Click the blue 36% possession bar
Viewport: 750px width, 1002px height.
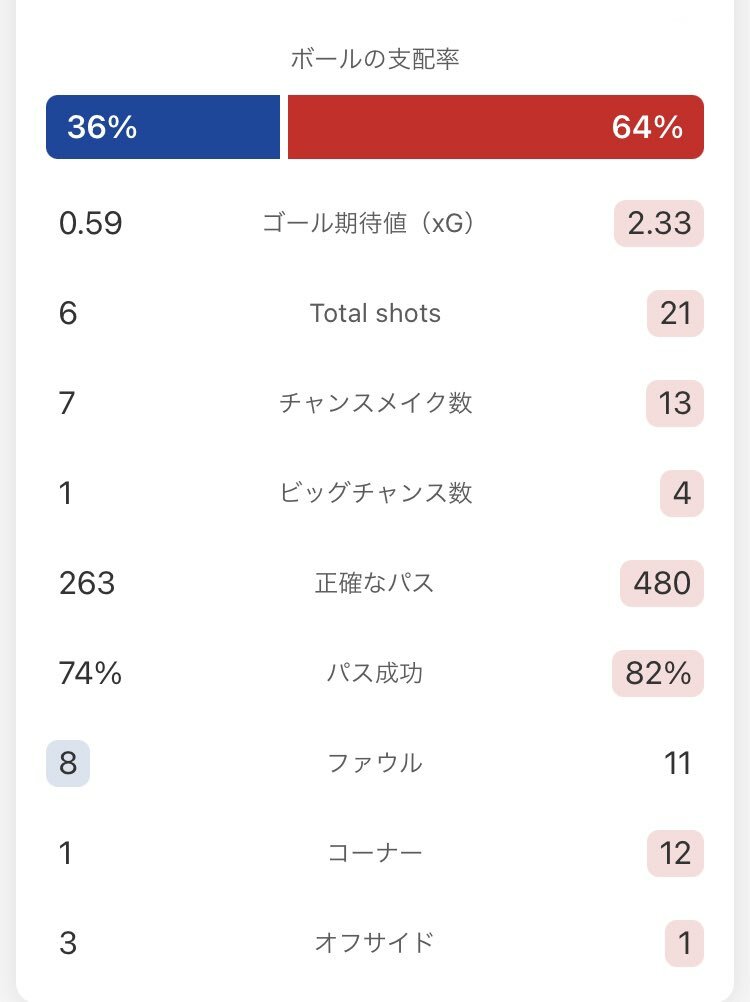point(163,127)
